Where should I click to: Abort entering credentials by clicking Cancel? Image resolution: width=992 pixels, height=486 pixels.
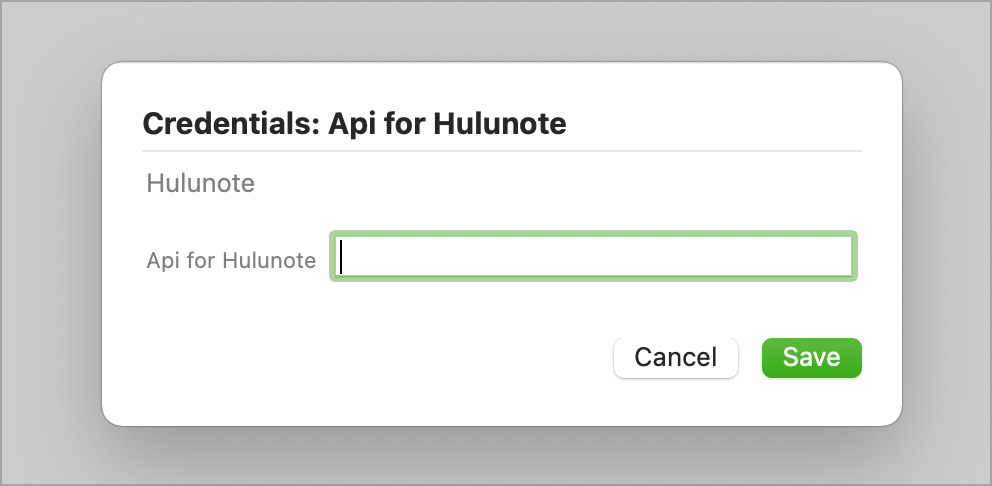click(675, 357)
